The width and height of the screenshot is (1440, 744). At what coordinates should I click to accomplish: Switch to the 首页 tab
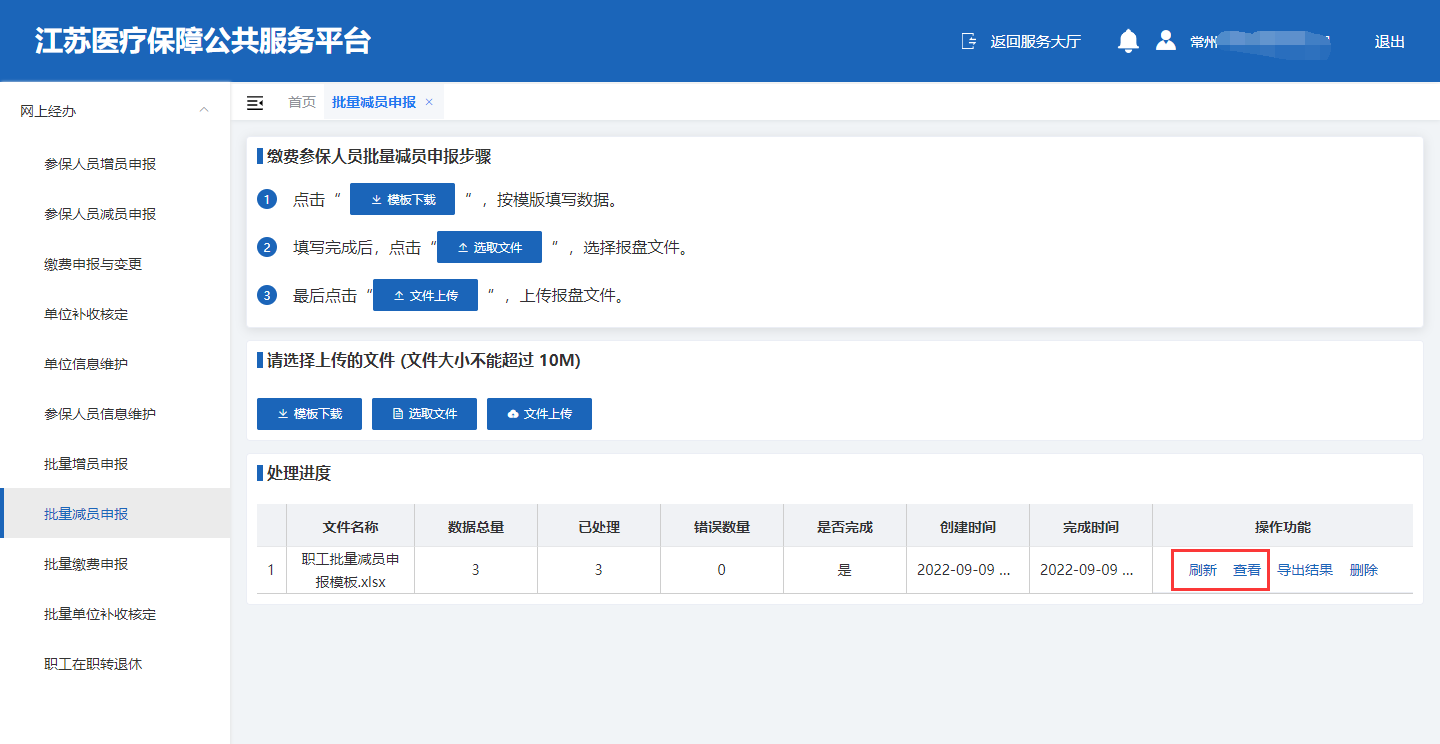coord(302,102)
